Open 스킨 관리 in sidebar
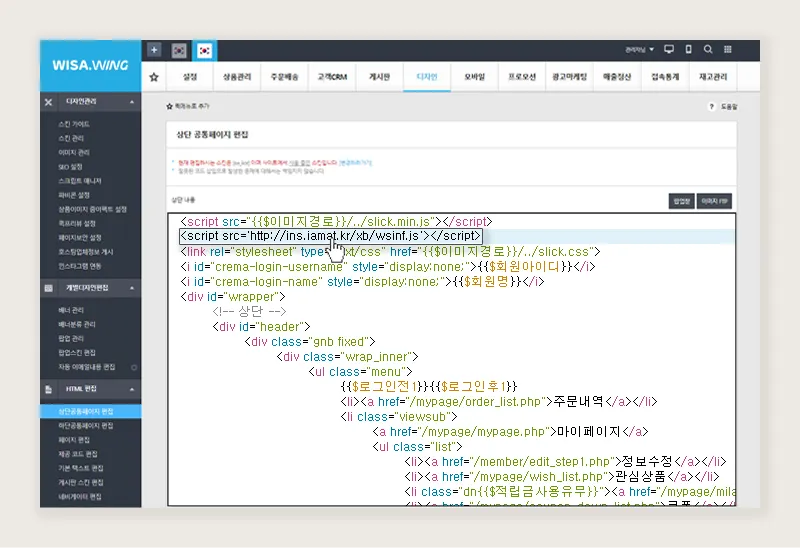800x548 pixels. click(x=71, y=138)
